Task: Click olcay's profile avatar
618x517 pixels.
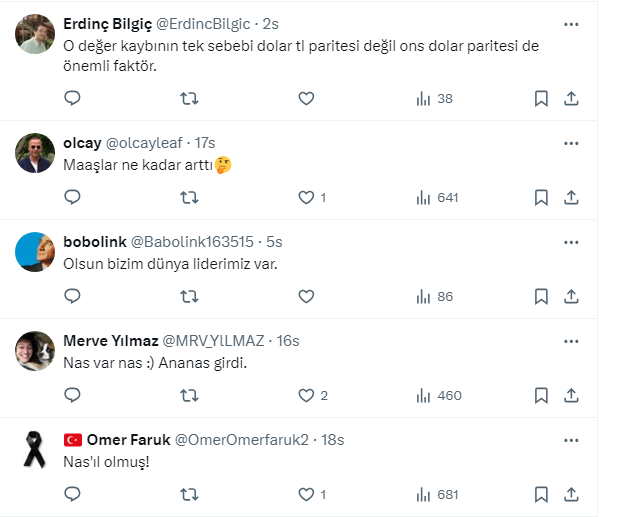Action: pos(35,151)
